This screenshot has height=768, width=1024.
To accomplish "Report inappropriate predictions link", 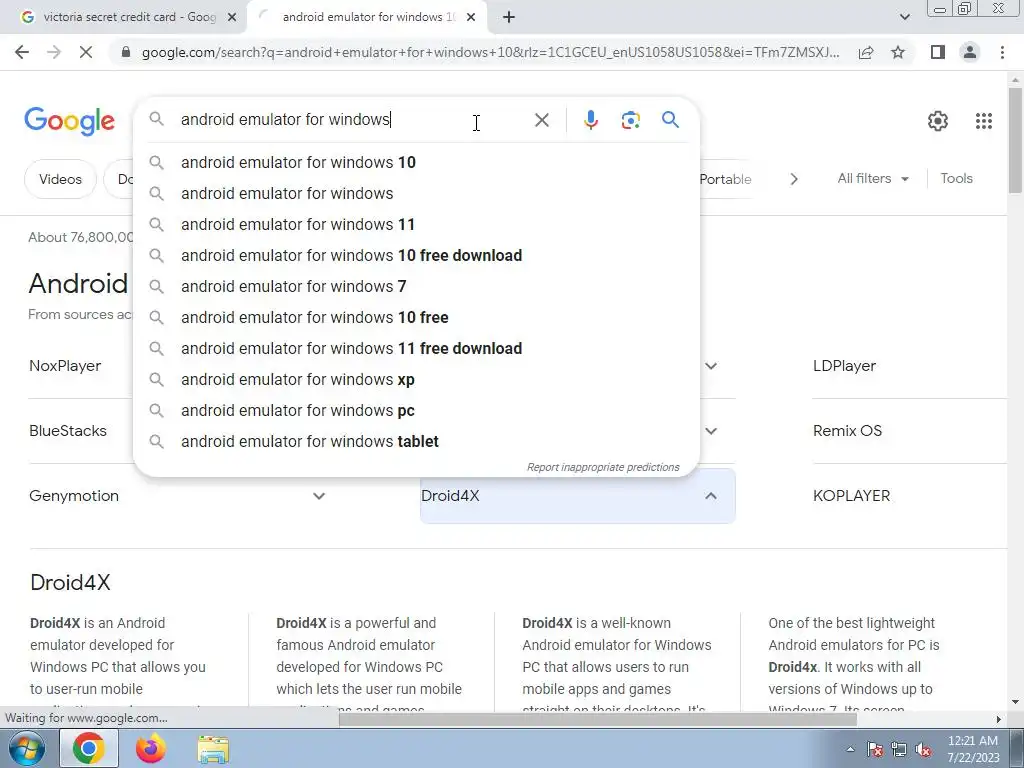I will pyautogui.click(x=603, y=467).
